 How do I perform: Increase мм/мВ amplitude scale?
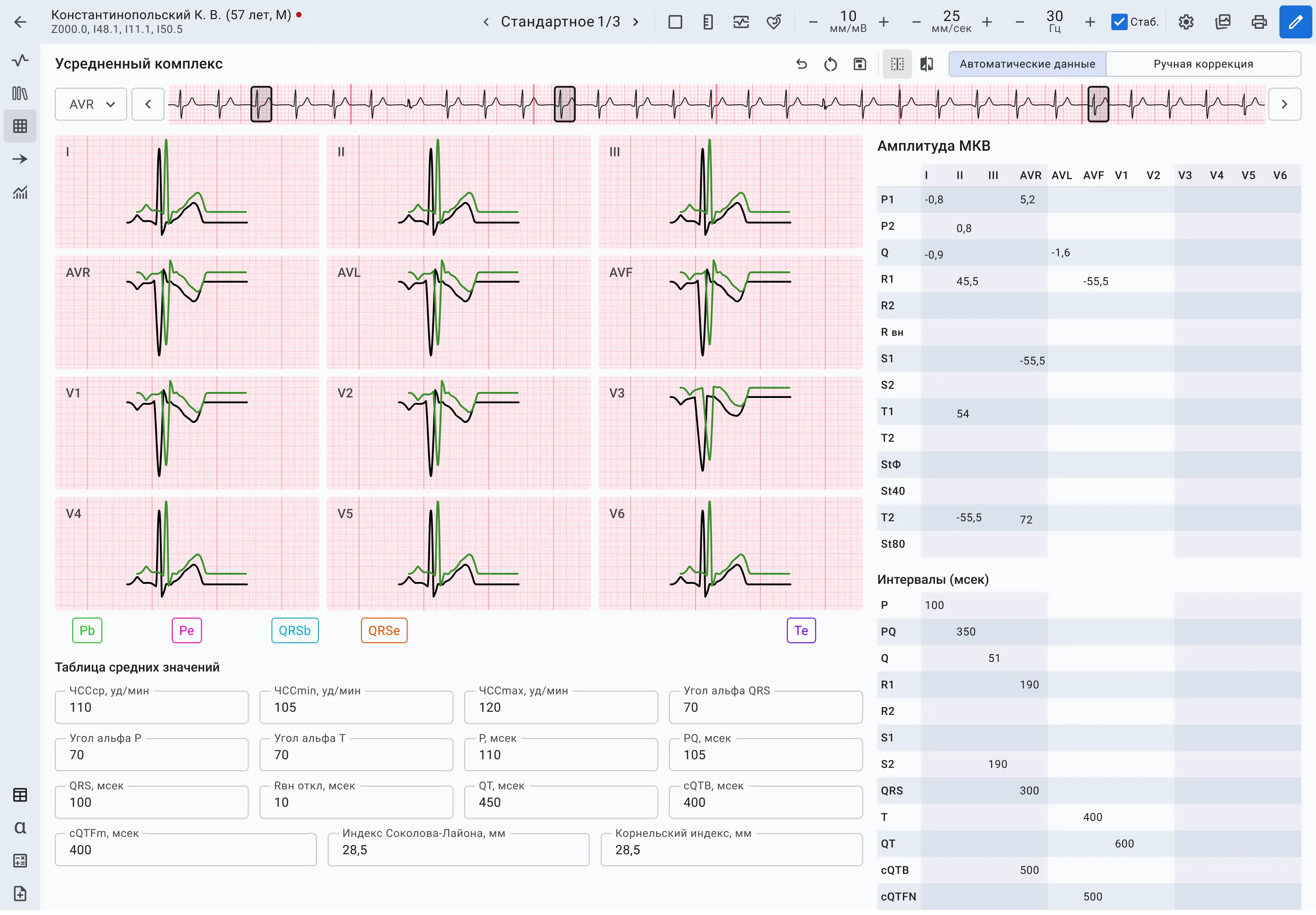click(884, 22)
